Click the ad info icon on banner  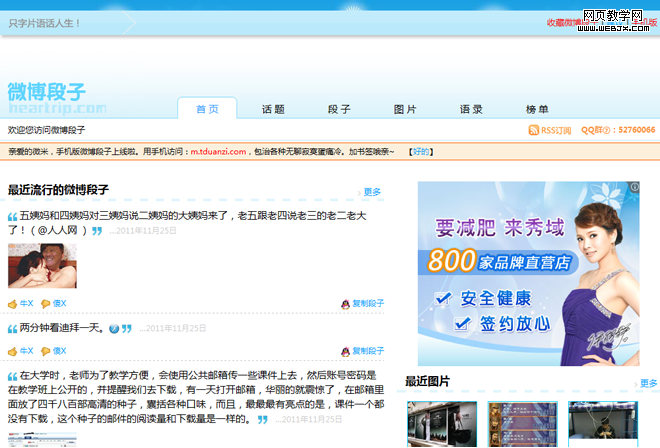634,187
